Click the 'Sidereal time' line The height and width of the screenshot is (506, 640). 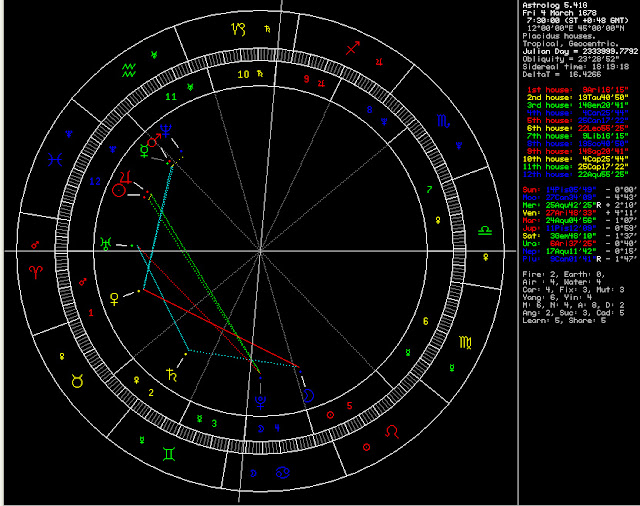(576, 67)
